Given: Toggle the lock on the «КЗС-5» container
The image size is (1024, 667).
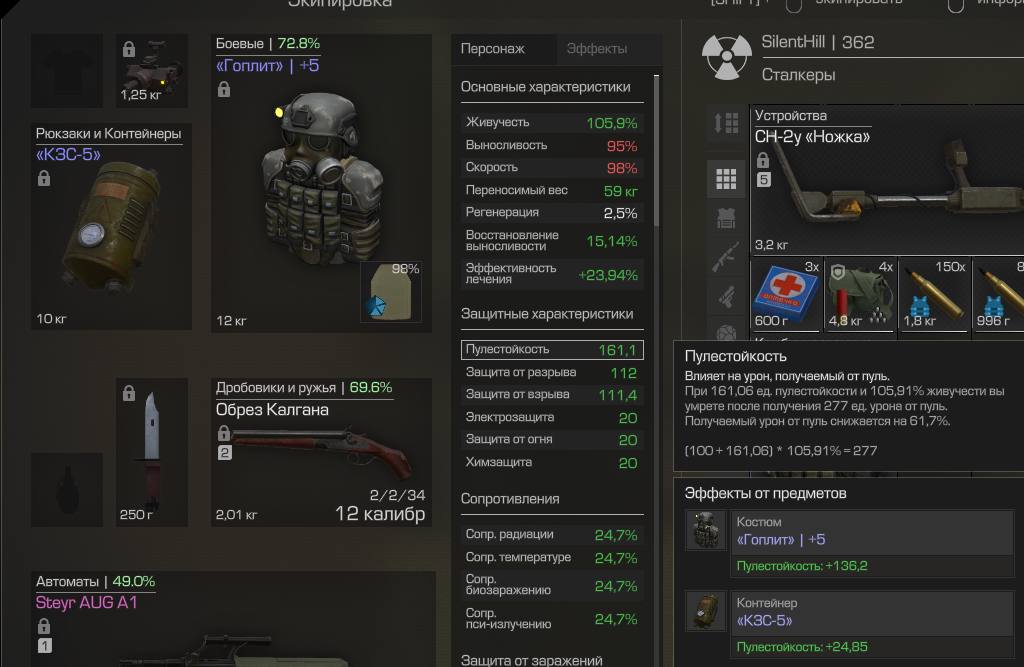Looking at the screenshot, I should tap(44, 178).
